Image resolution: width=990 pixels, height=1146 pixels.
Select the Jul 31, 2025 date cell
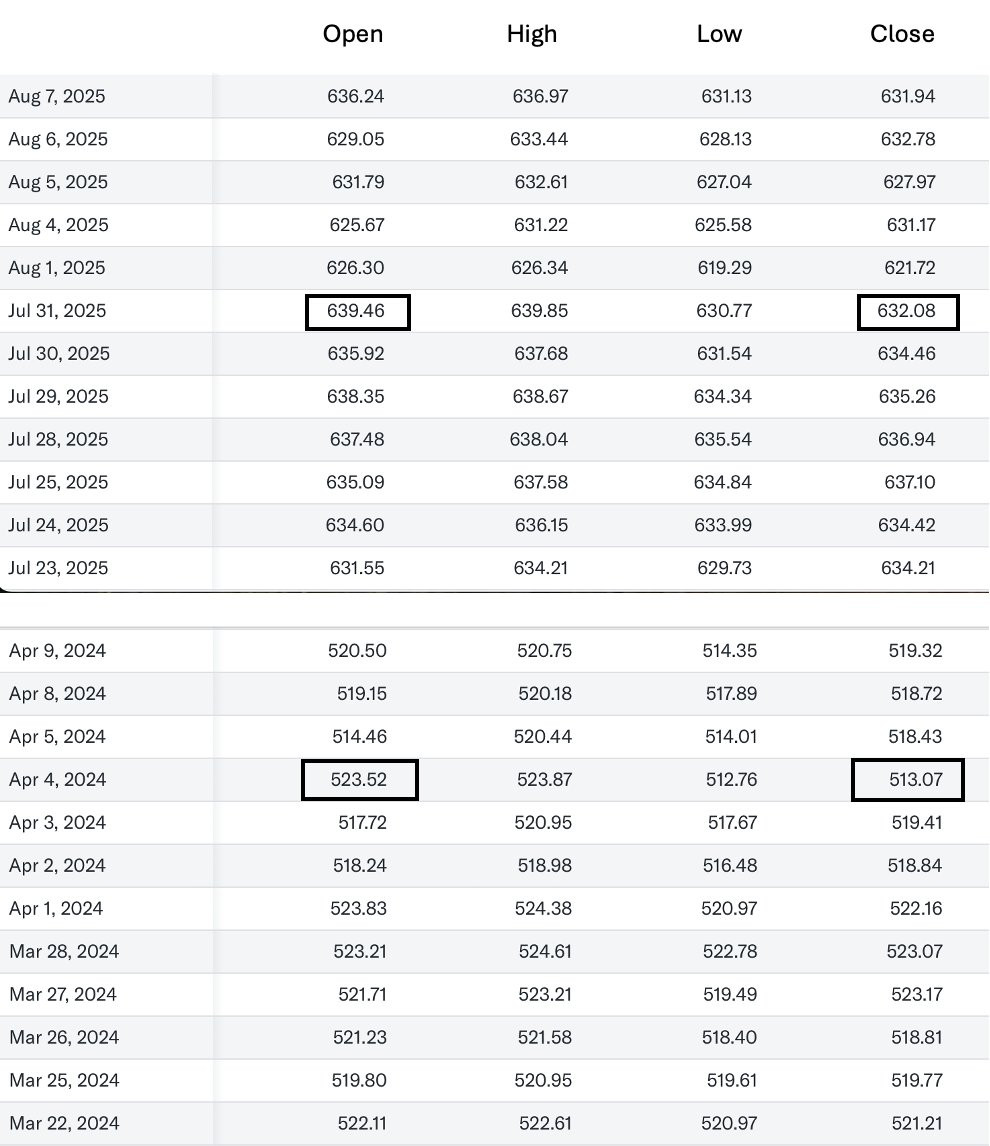[x=57, y=311]
